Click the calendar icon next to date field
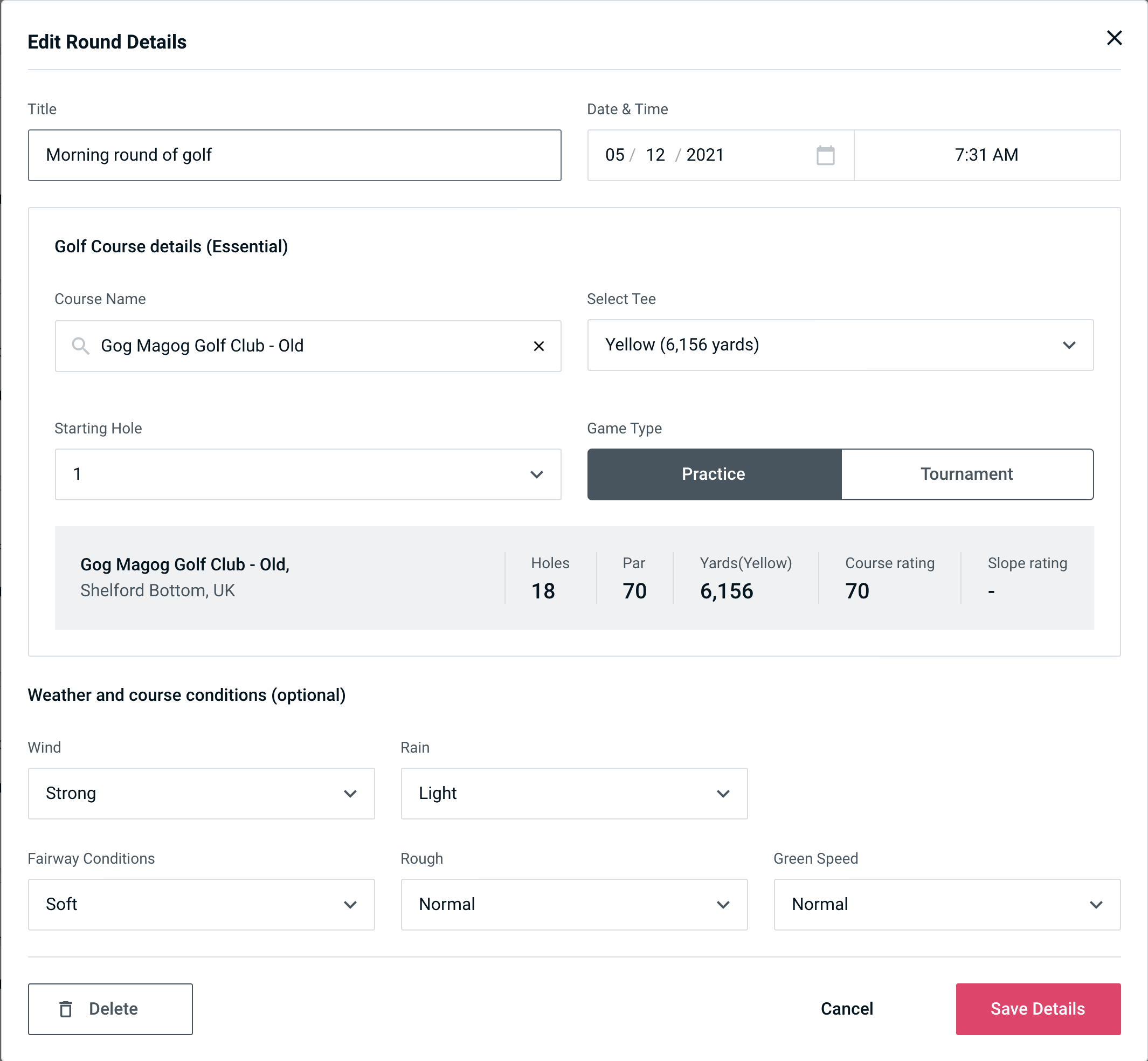This screenshot has height=1061, width=1148. point(825,155)
